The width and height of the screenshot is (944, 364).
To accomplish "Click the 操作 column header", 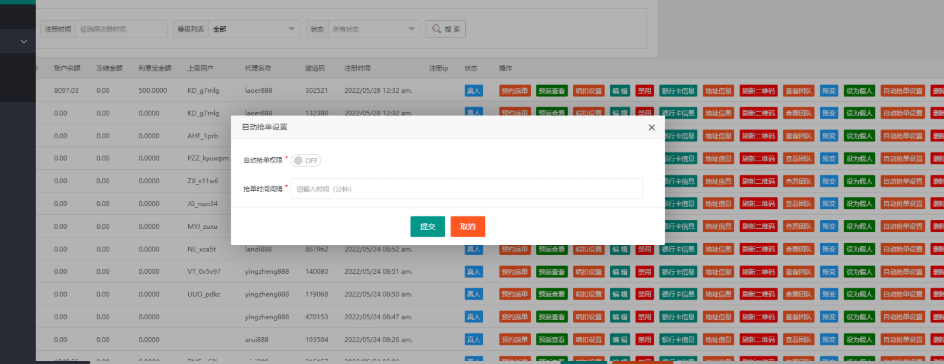I will click(505, 68).
